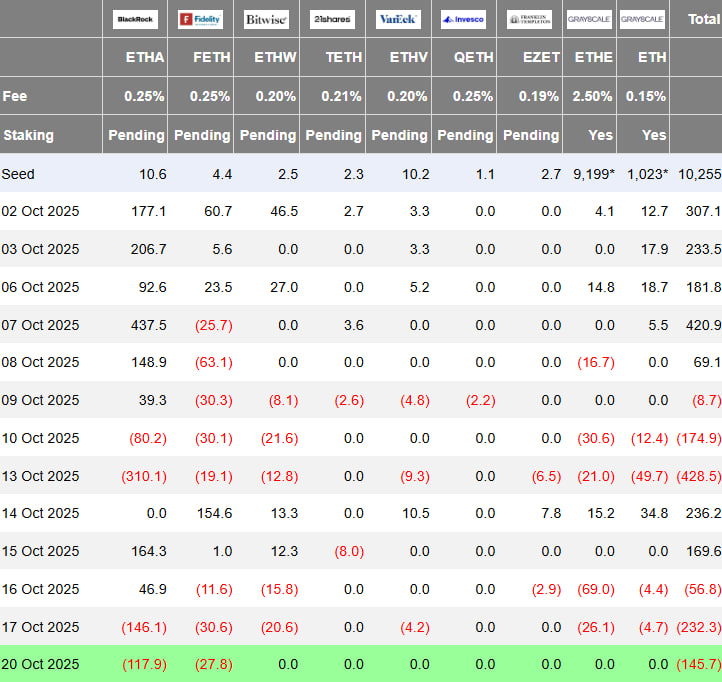Screen dimensions: 722x682
Task: Click the 21shares logo
Action: pyautogui.click(x=332, y=19)
